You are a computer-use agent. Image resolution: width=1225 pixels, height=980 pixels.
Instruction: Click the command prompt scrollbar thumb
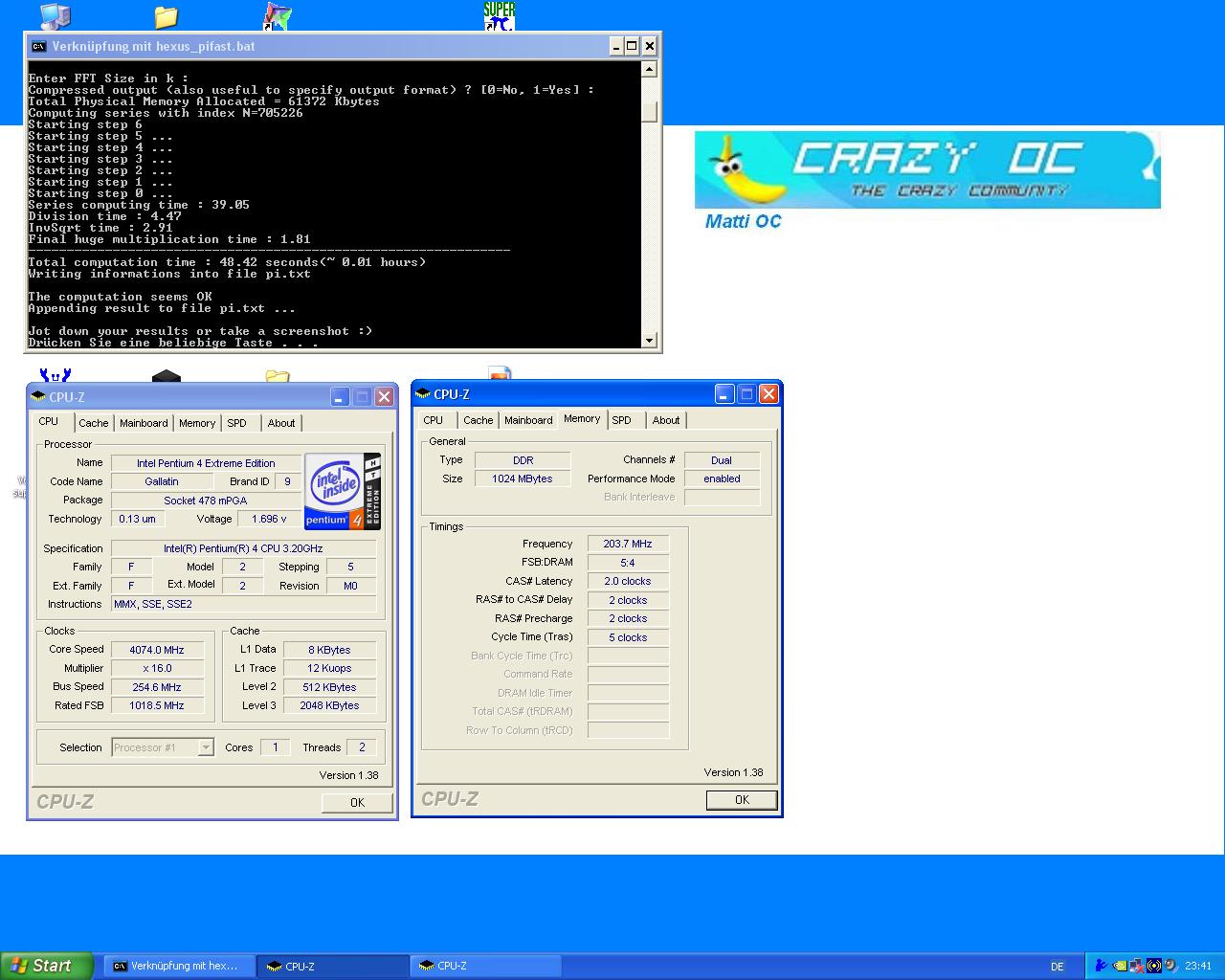[650, 112]
